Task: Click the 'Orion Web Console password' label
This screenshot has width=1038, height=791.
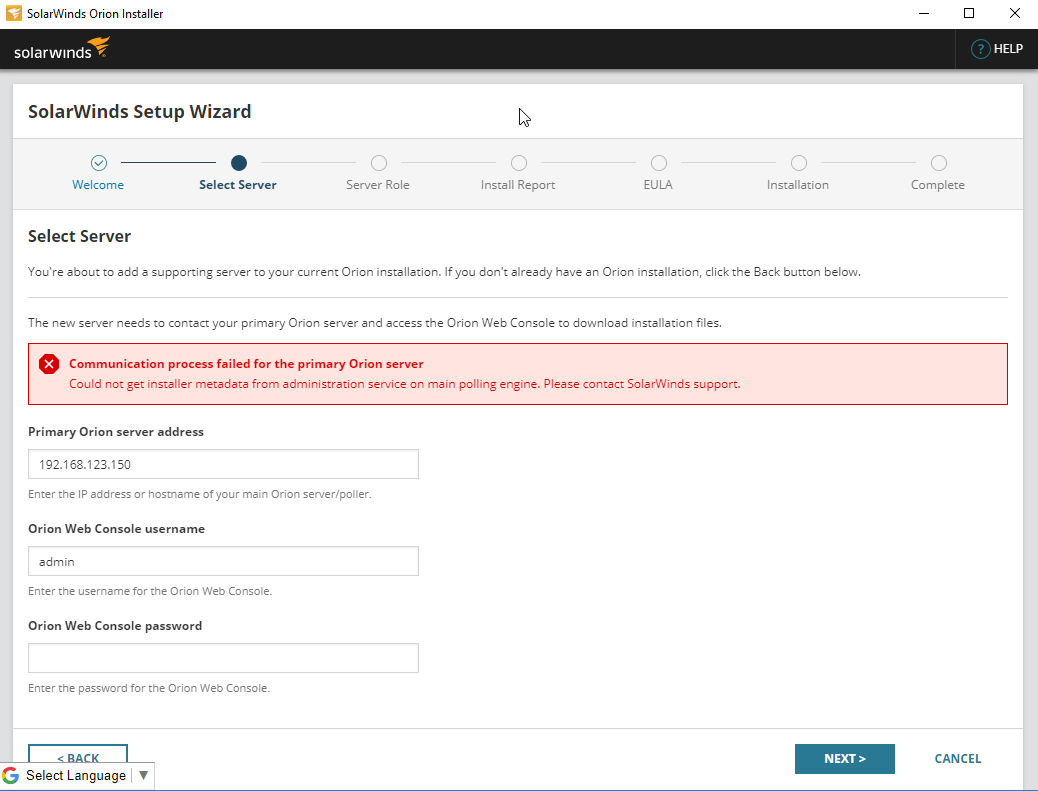Action: [115, 626]
